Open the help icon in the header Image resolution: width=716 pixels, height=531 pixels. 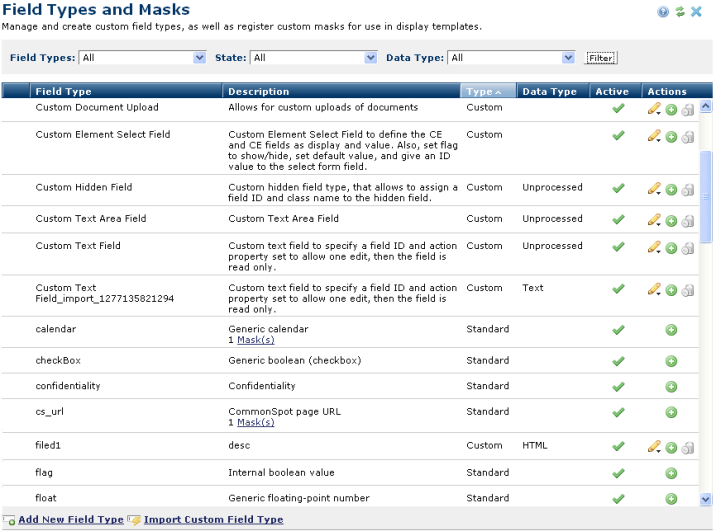663,11
